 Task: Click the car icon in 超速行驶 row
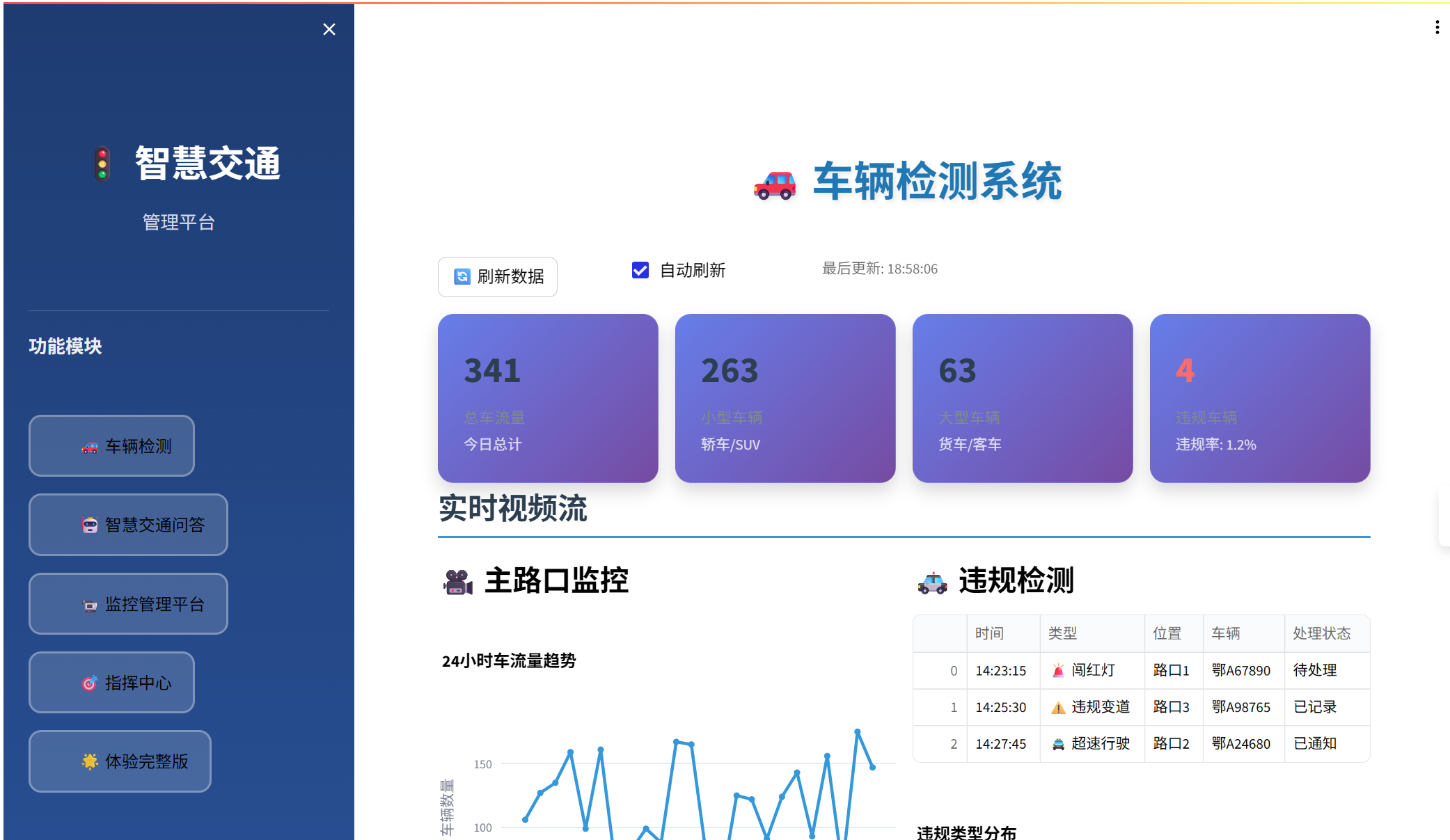(1058, 744)
